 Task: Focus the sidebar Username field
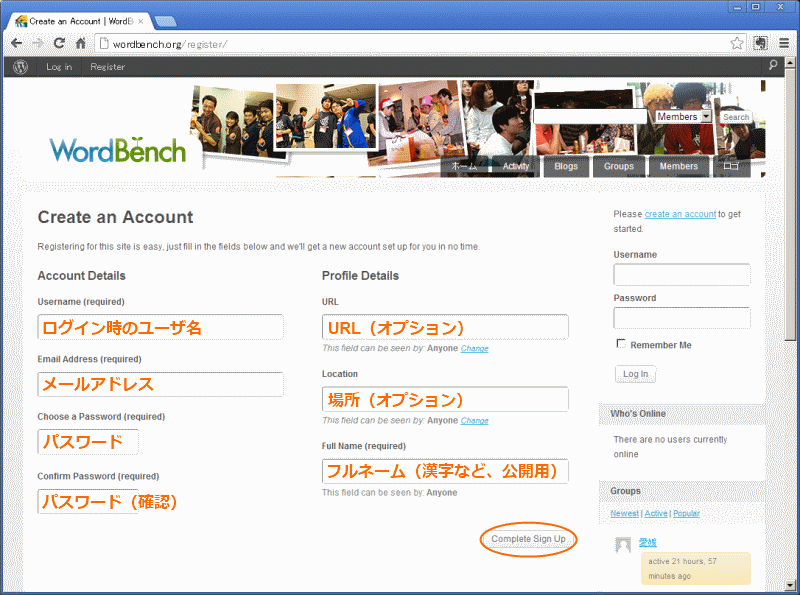[682, 275]
